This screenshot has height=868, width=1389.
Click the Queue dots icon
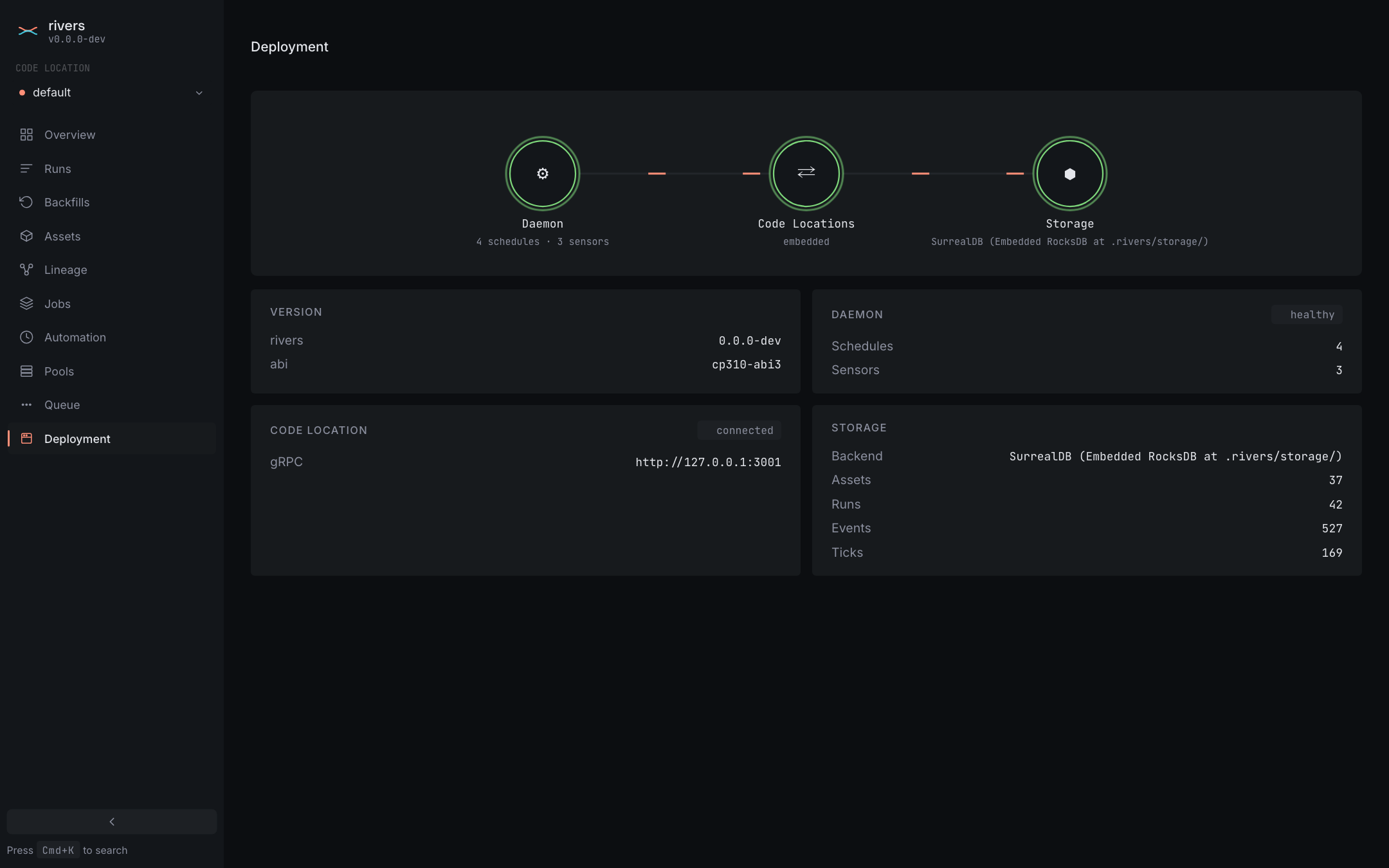pyautogui.click(x=26, y=404)
